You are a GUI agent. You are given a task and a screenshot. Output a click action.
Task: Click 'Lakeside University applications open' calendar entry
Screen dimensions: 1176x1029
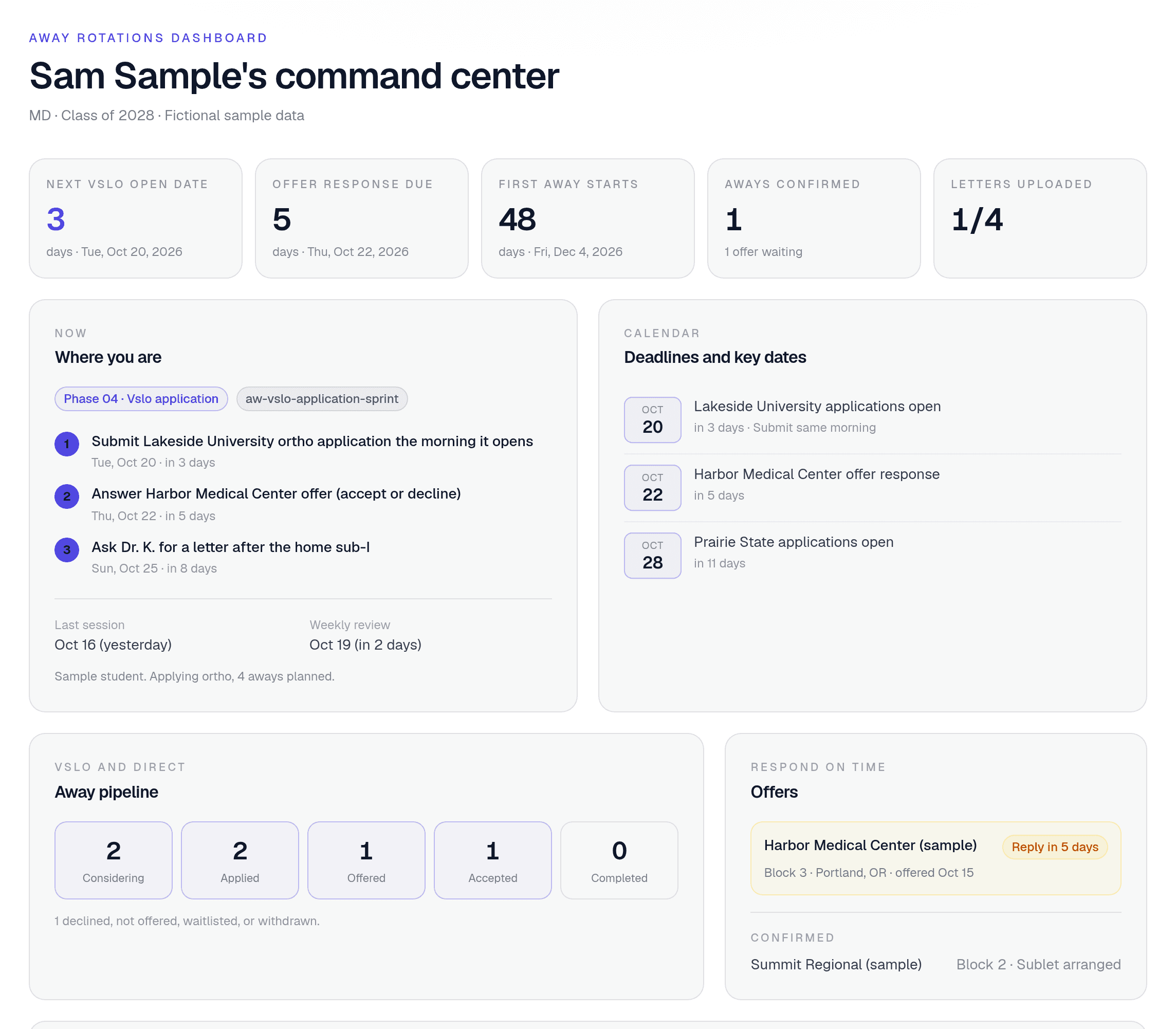click(817, 406)
